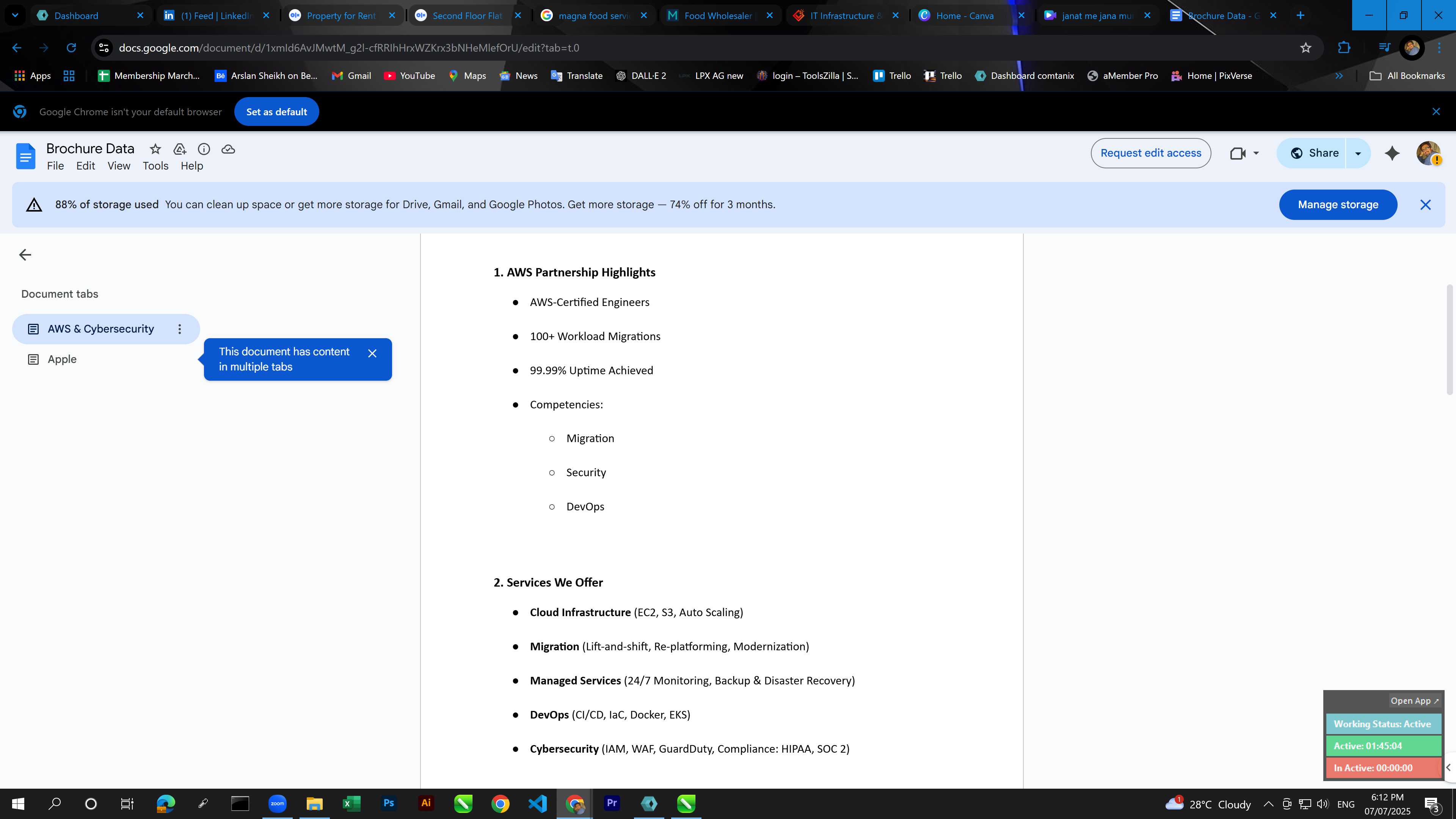Go back to previous page

pos(17,48)
